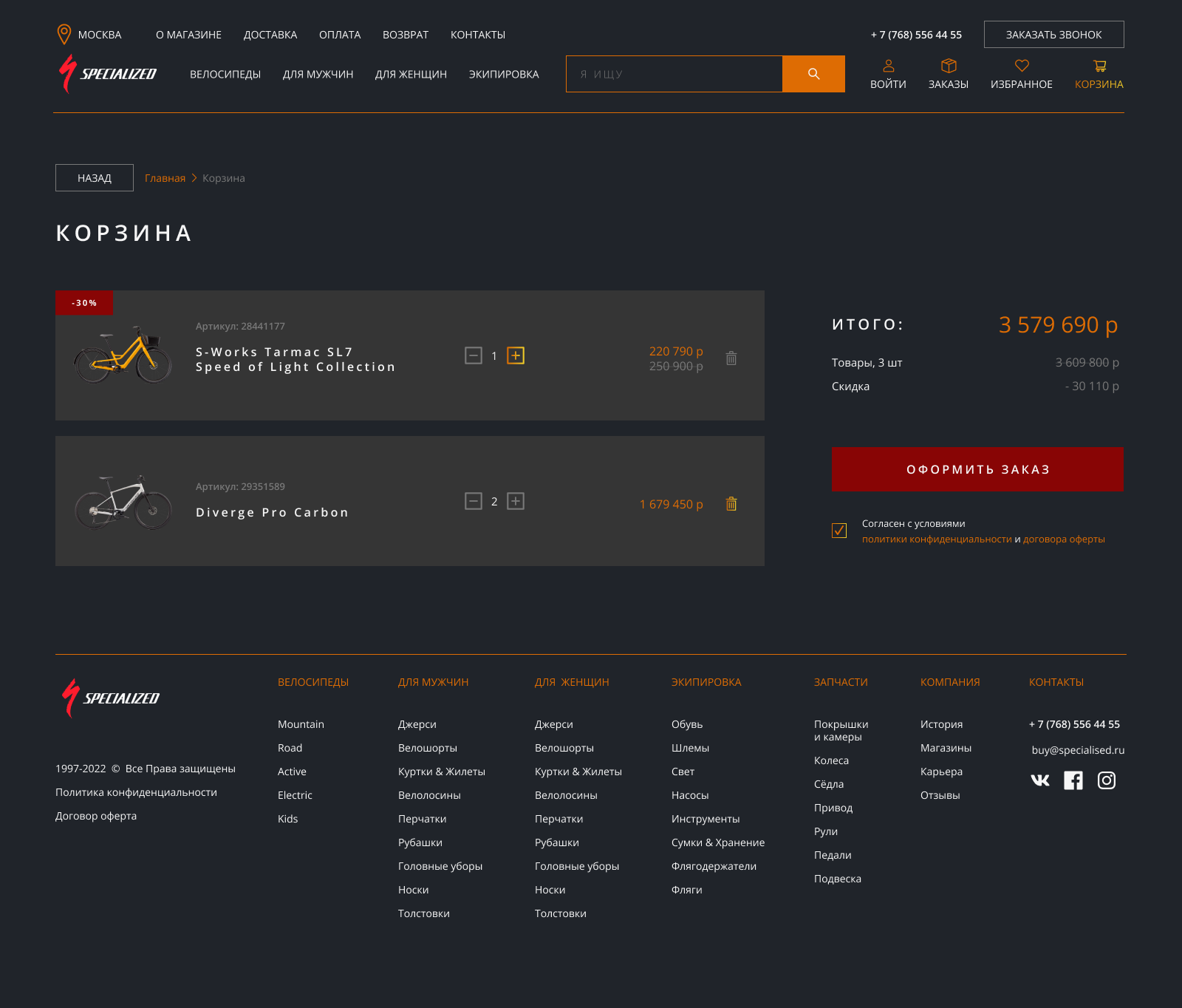1182x1008 pixels.
Task: Open the договора оферты link
Action: click(x=1064, y=539)
